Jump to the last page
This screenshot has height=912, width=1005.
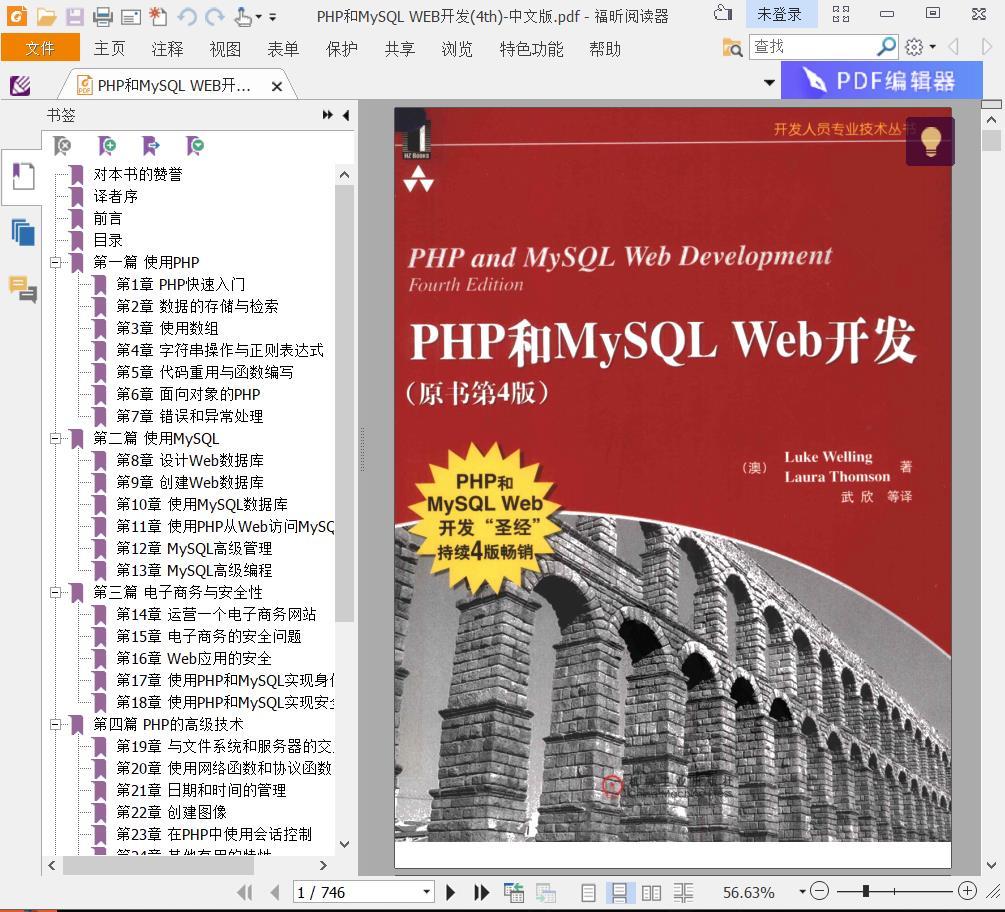point(481,892)
